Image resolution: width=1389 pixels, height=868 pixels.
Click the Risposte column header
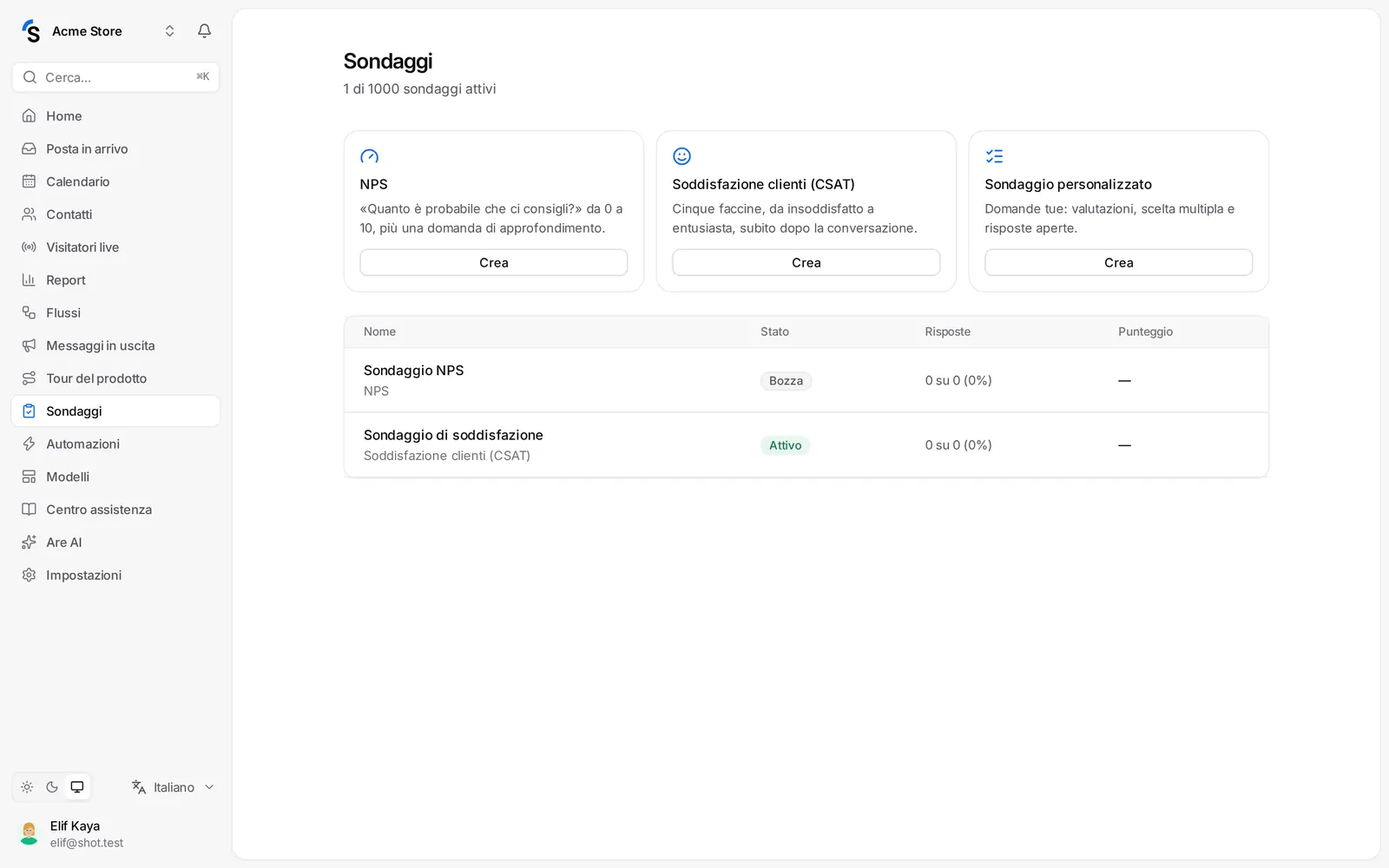pyautogui.click(x=948, y=332)
